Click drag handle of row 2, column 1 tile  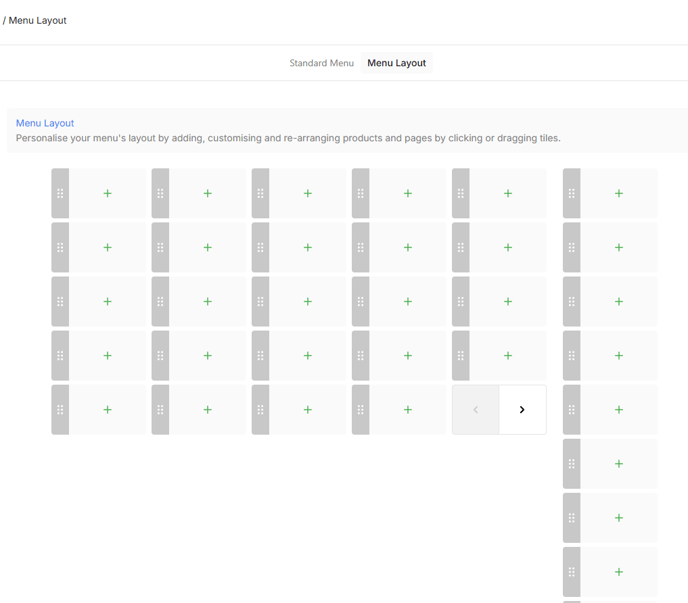(x=60, y=247)
